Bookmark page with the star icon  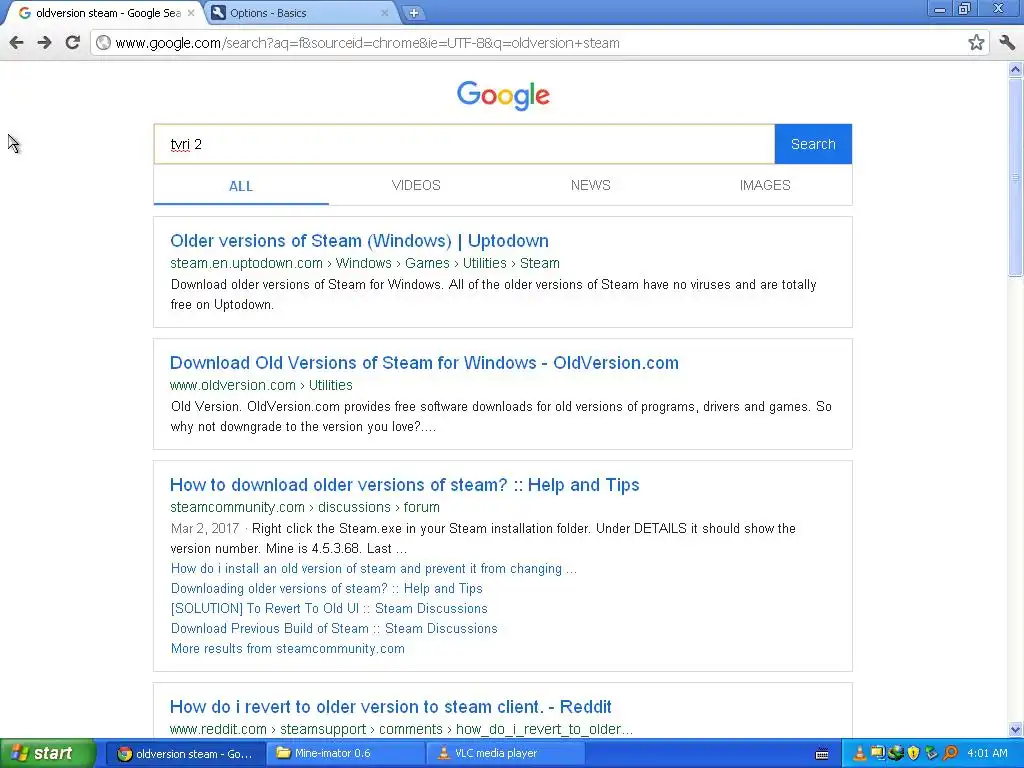click(976, 43)
